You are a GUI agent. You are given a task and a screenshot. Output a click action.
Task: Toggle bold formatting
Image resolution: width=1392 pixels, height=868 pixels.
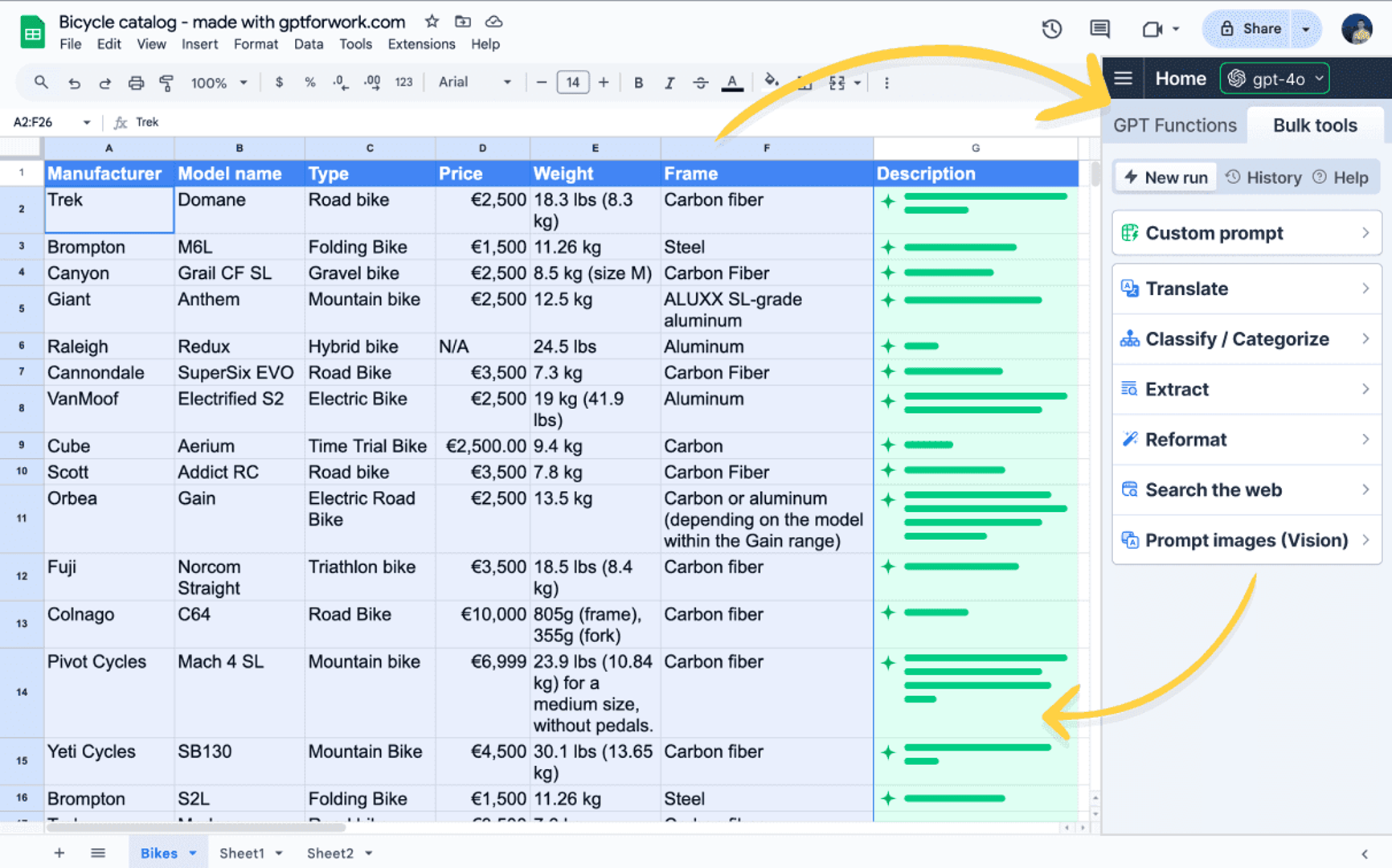(x=638, y=82)
